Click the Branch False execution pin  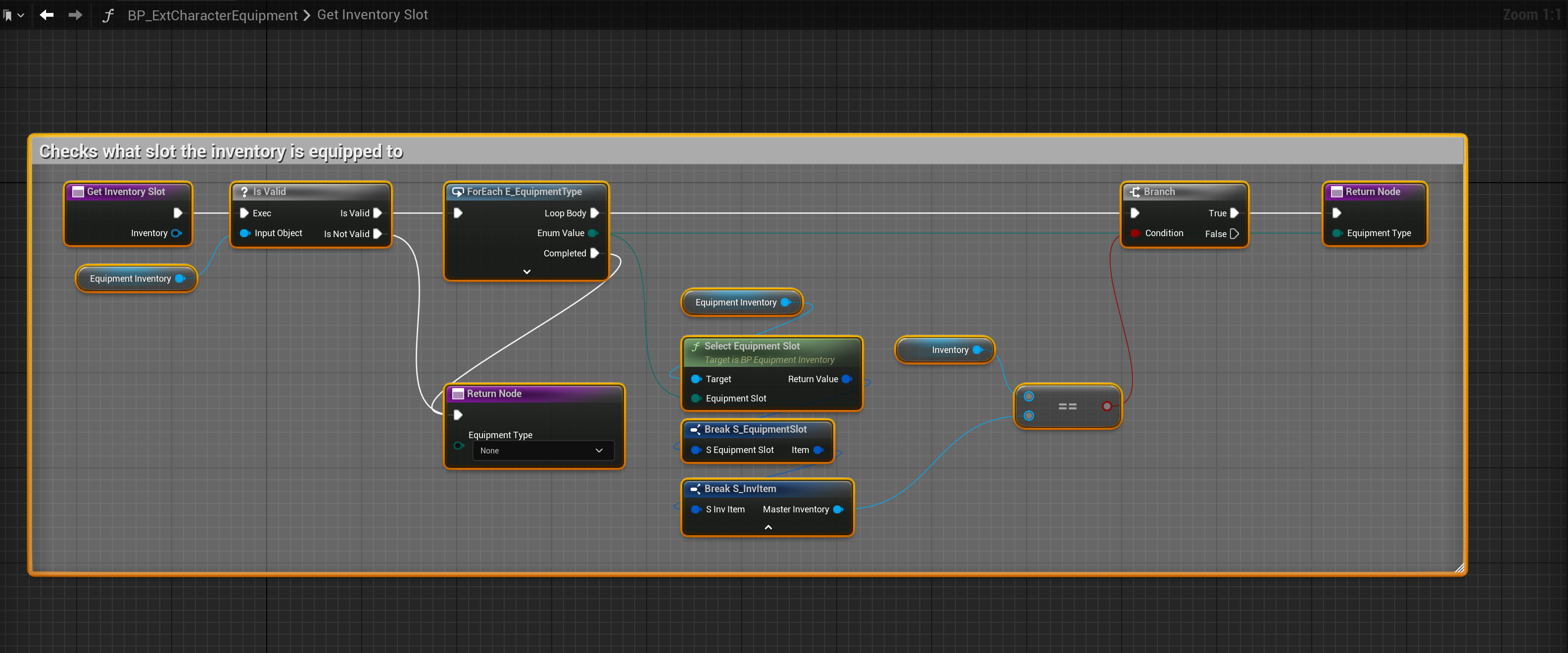pos(1235,234)
